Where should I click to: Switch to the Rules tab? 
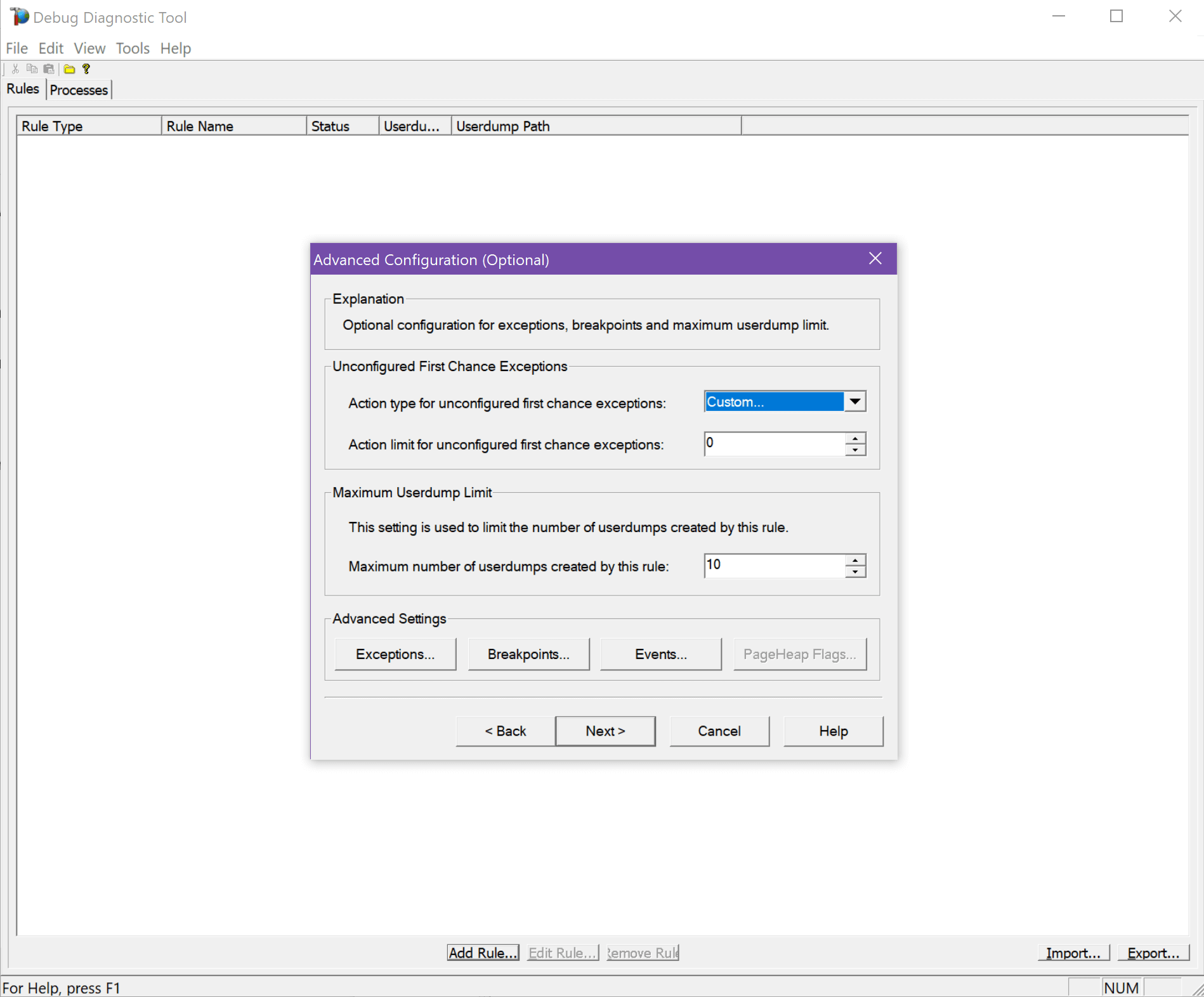(x=23, y=89)
